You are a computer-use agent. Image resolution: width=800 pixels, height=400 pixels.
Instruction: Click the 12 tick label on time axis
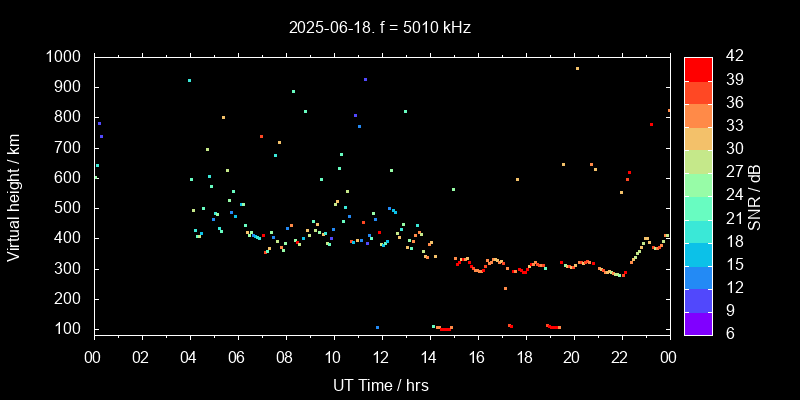tap(381, 356)
